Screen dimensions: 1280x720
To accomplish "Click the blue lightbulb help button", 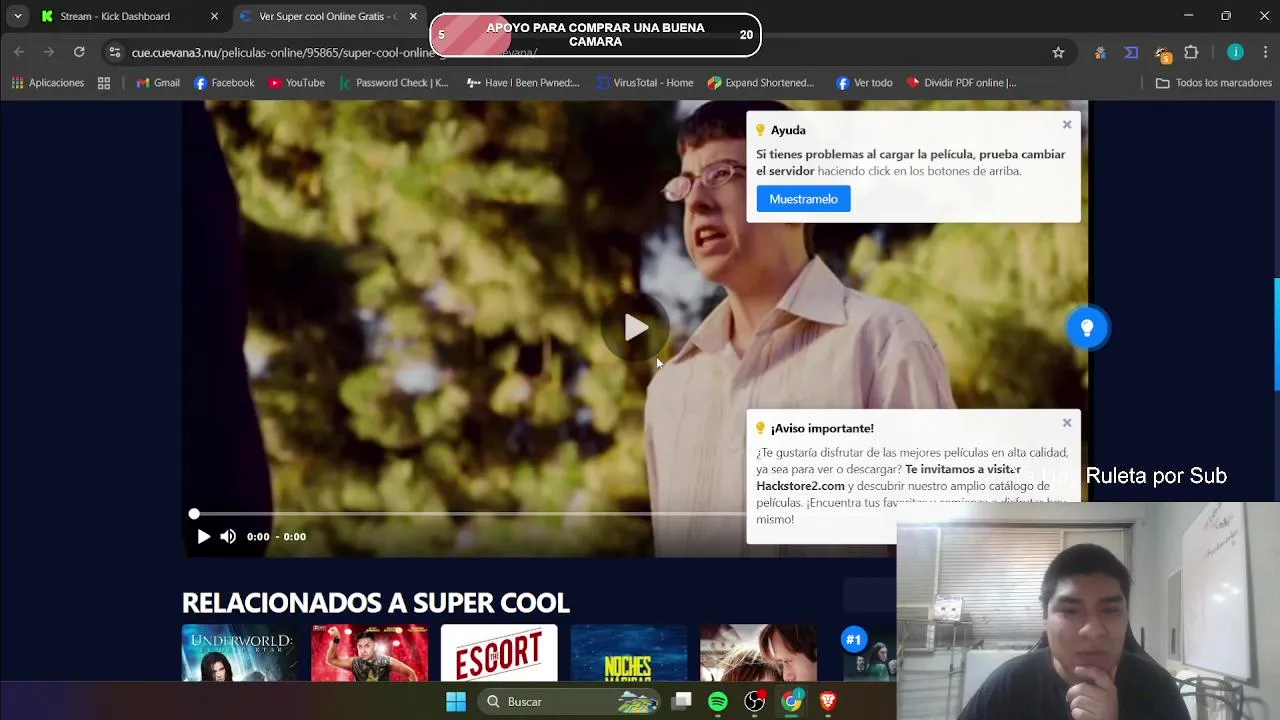I will coord(1087,328).
